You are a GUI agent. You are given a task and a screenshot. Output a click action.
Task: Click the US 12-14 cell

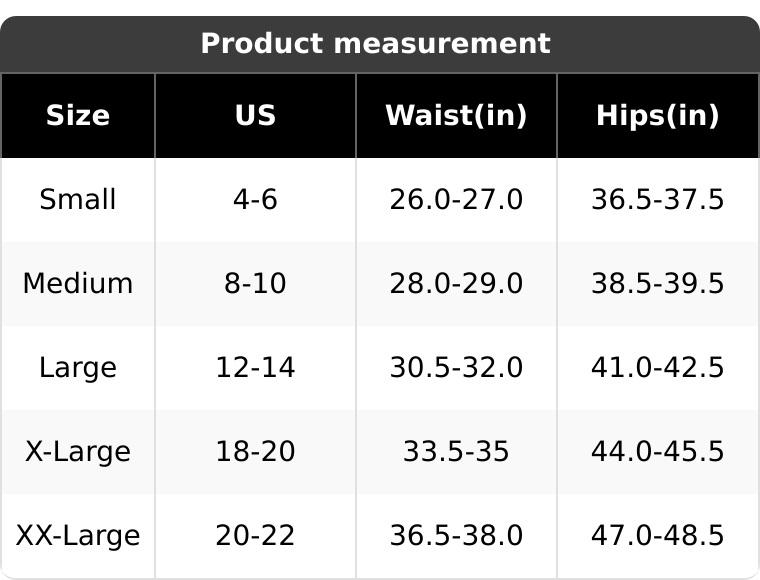255,368
